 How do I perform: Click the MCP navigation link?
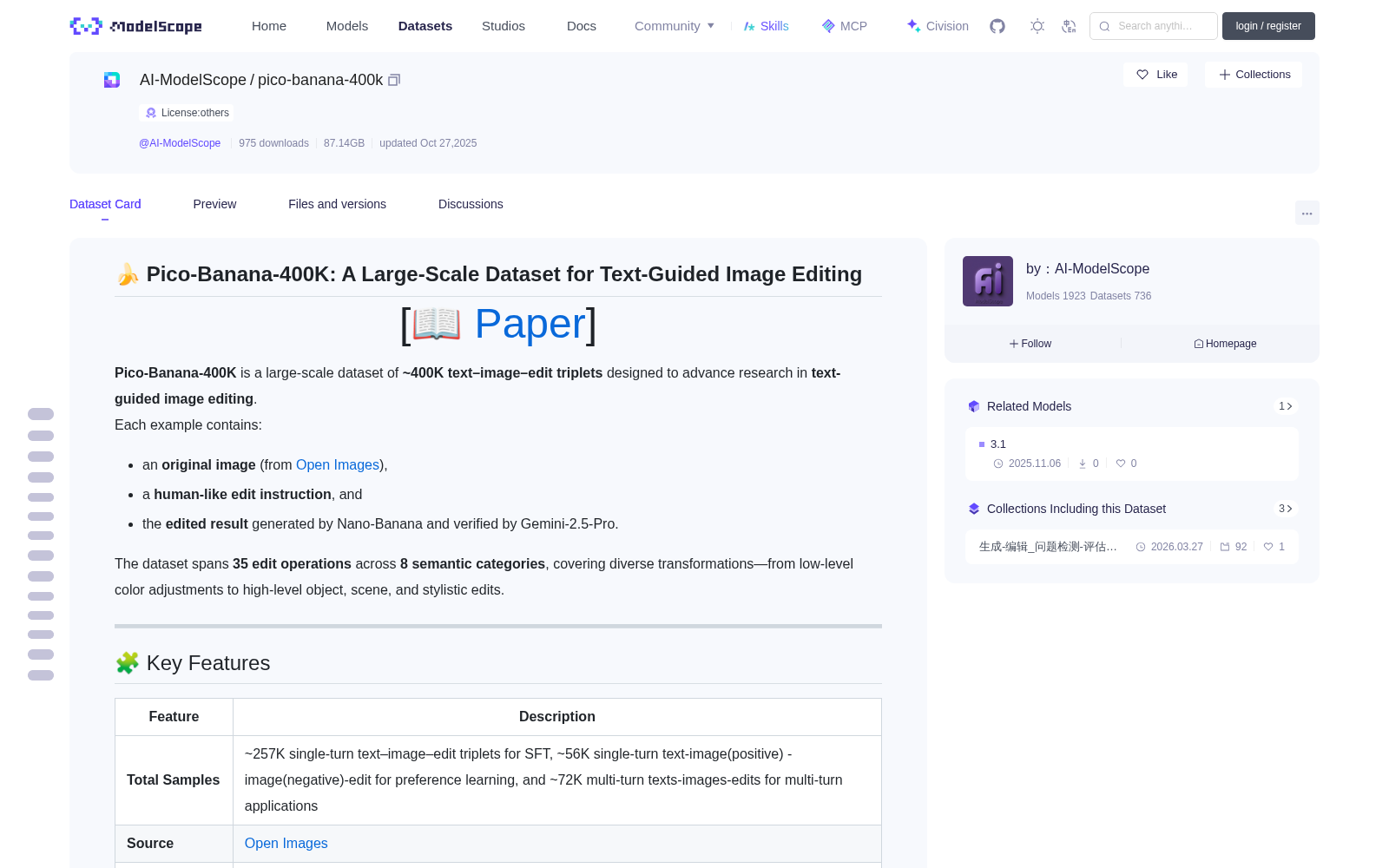click(x=845, y=26)
